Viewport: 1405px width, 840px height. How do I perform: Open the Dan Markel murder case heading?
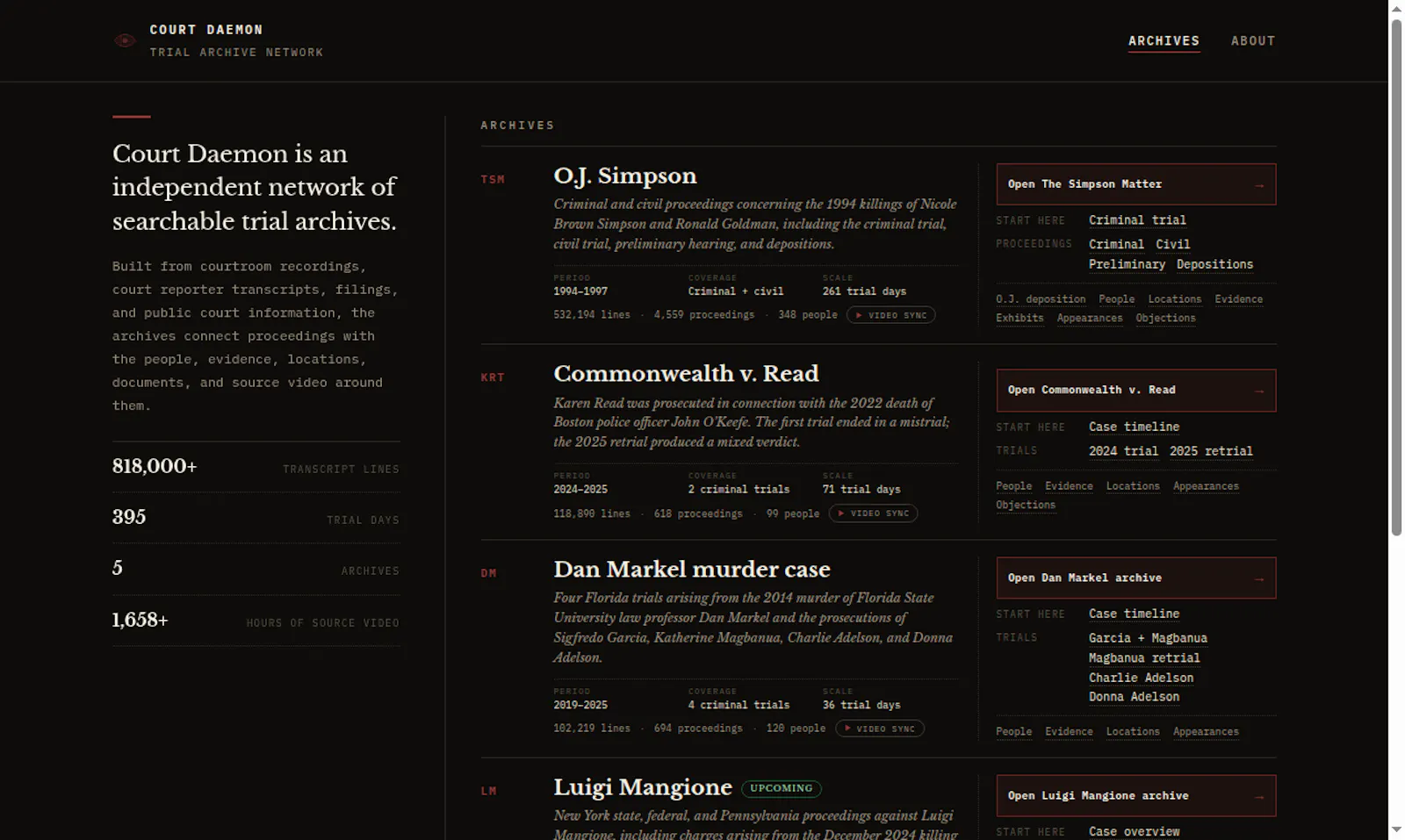click(692, 570)
